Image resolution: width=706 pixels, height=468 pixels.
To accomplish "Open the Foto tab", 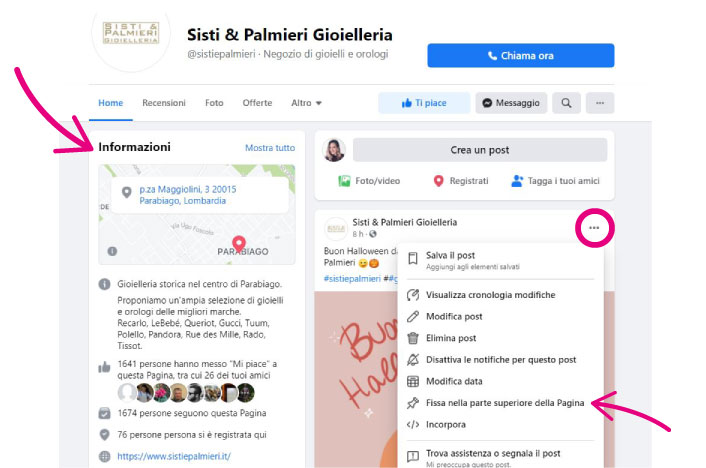I will (214, 103).
